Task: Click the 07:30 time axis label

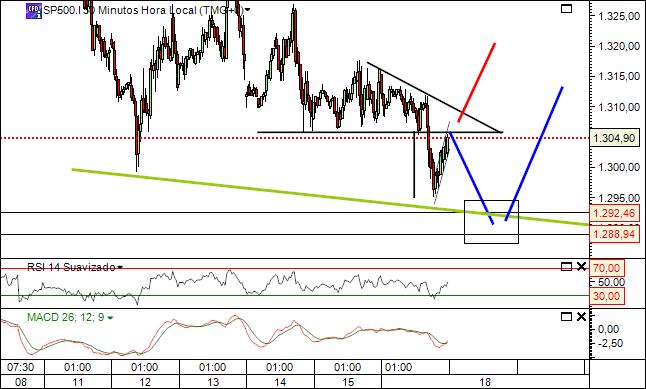Action: click(20, 367)
